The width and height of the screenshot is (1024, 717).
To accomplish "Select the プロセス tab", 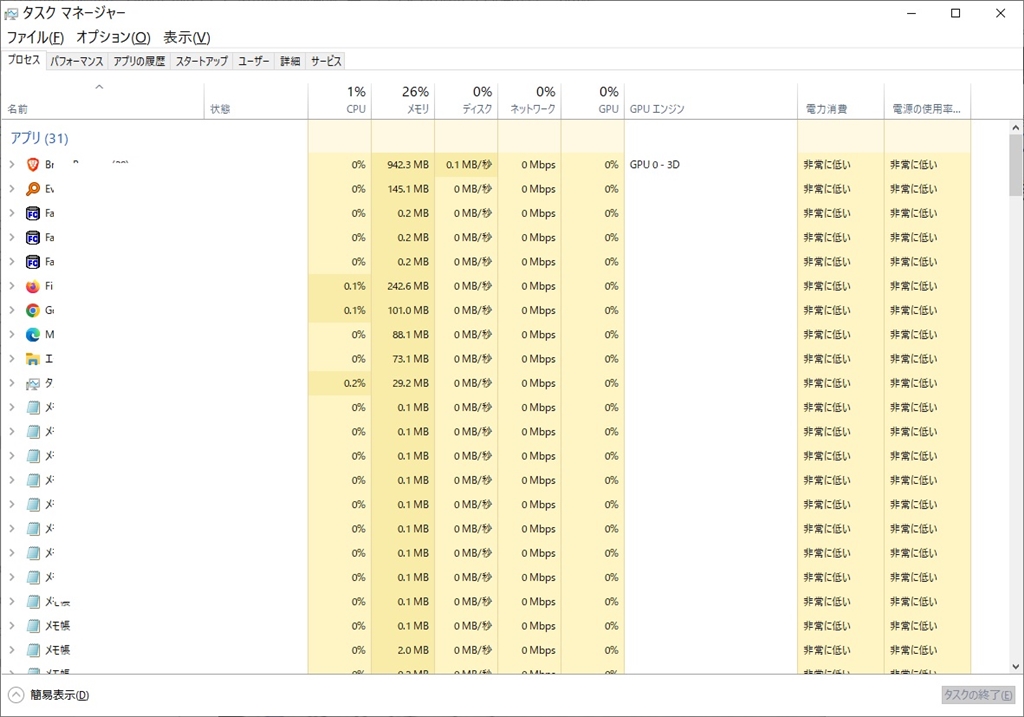I will click(24, 60).
